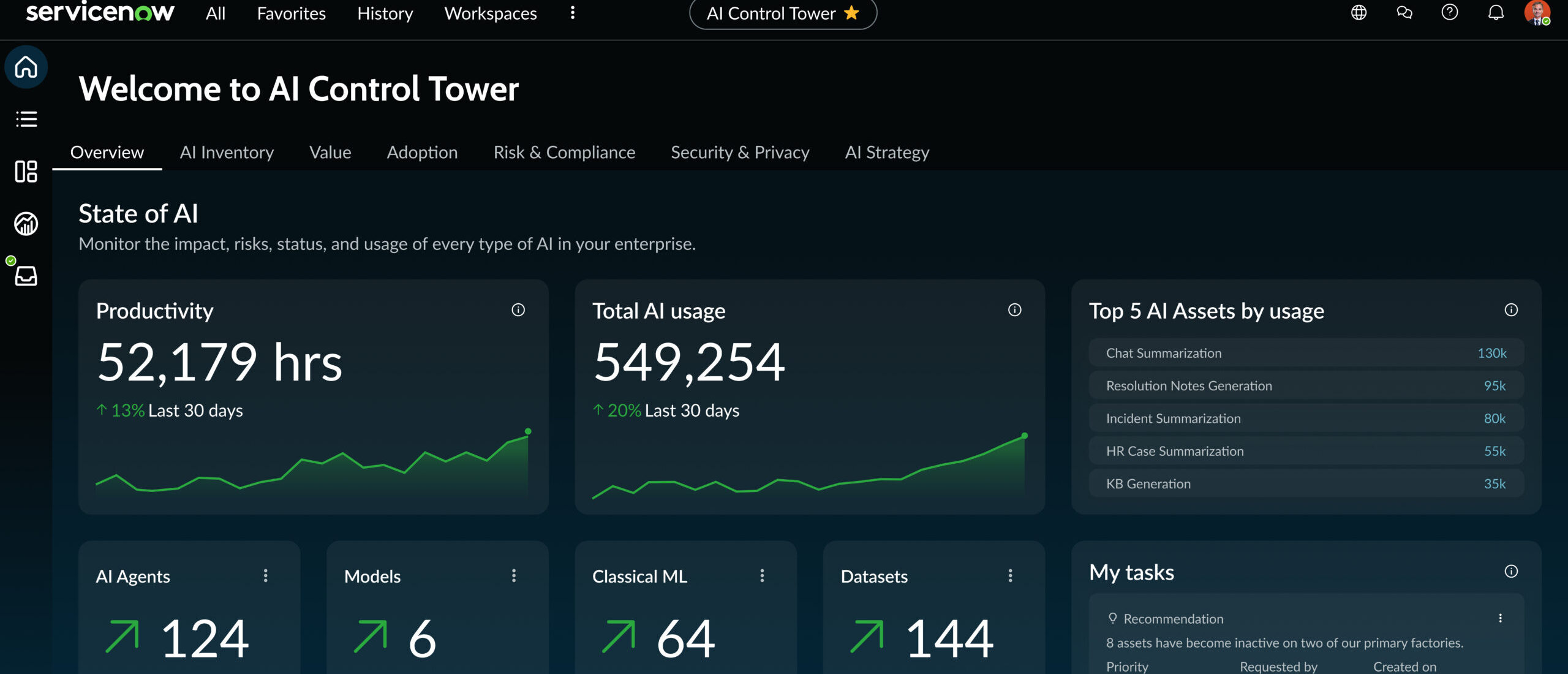The height and width of the screenshot is (674, 1568).
Task: Click the AI Agents trend arrow icon
Action: coord(122,636)
